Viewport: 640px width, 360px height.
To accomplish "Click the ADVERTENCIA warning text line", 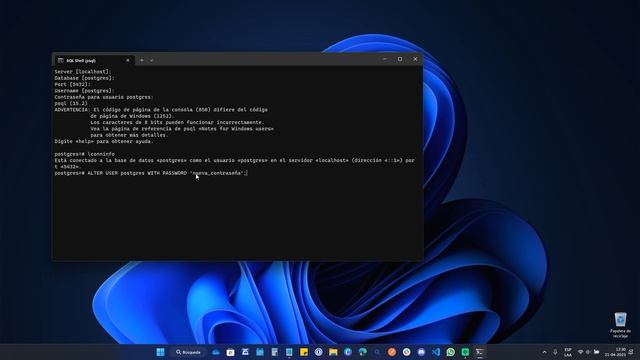I will tap(161, 110).
